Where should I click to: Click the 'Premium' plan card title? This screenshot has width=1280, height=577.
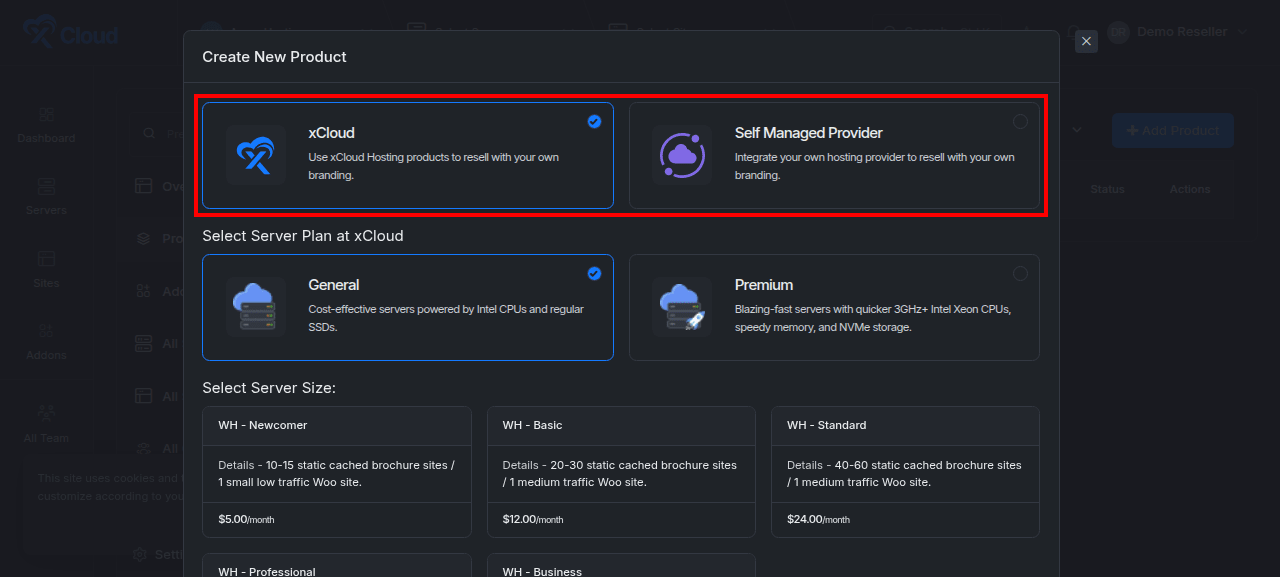pos(764,285)
